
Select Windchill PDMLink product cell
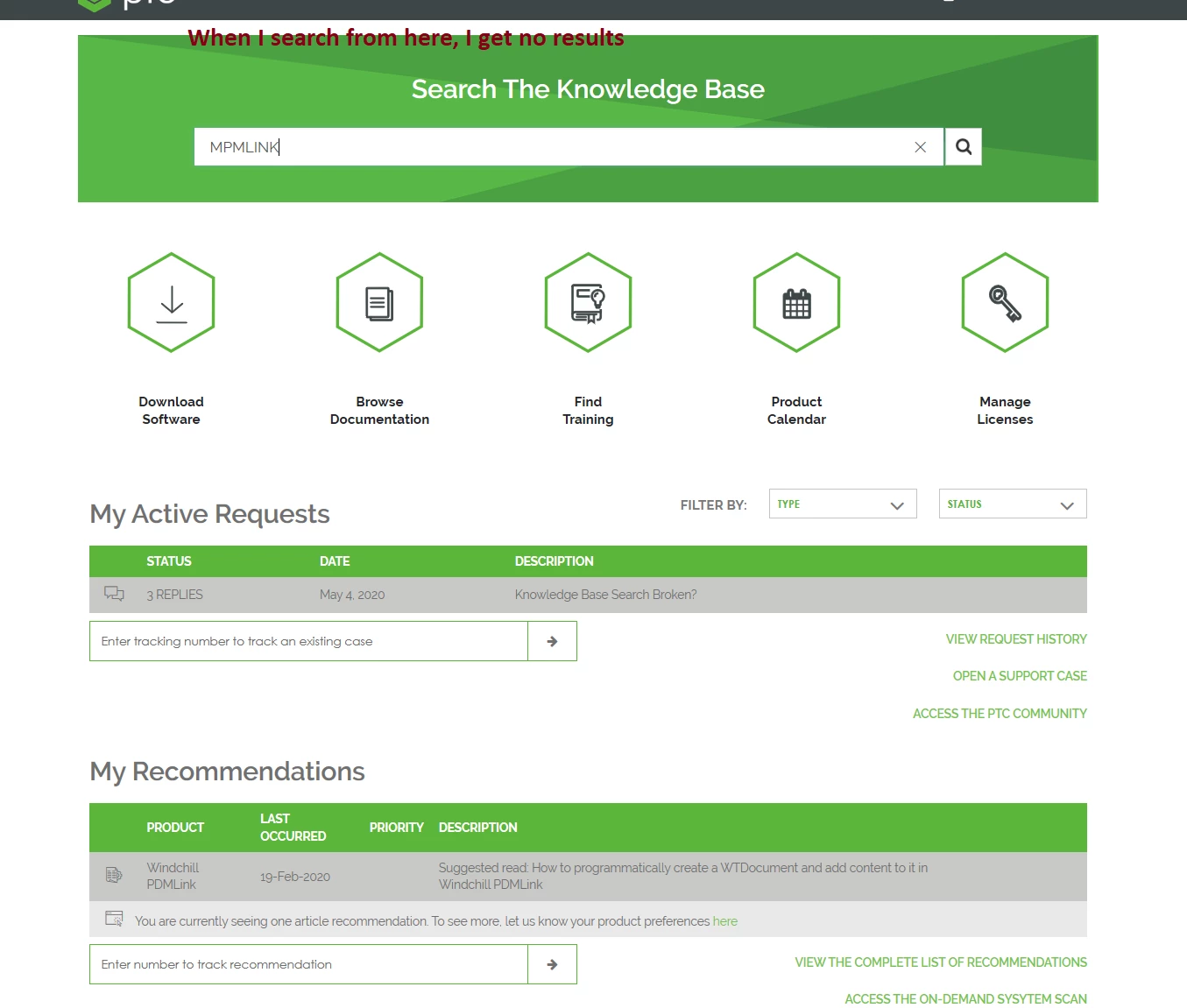click(x=173, y=876)
